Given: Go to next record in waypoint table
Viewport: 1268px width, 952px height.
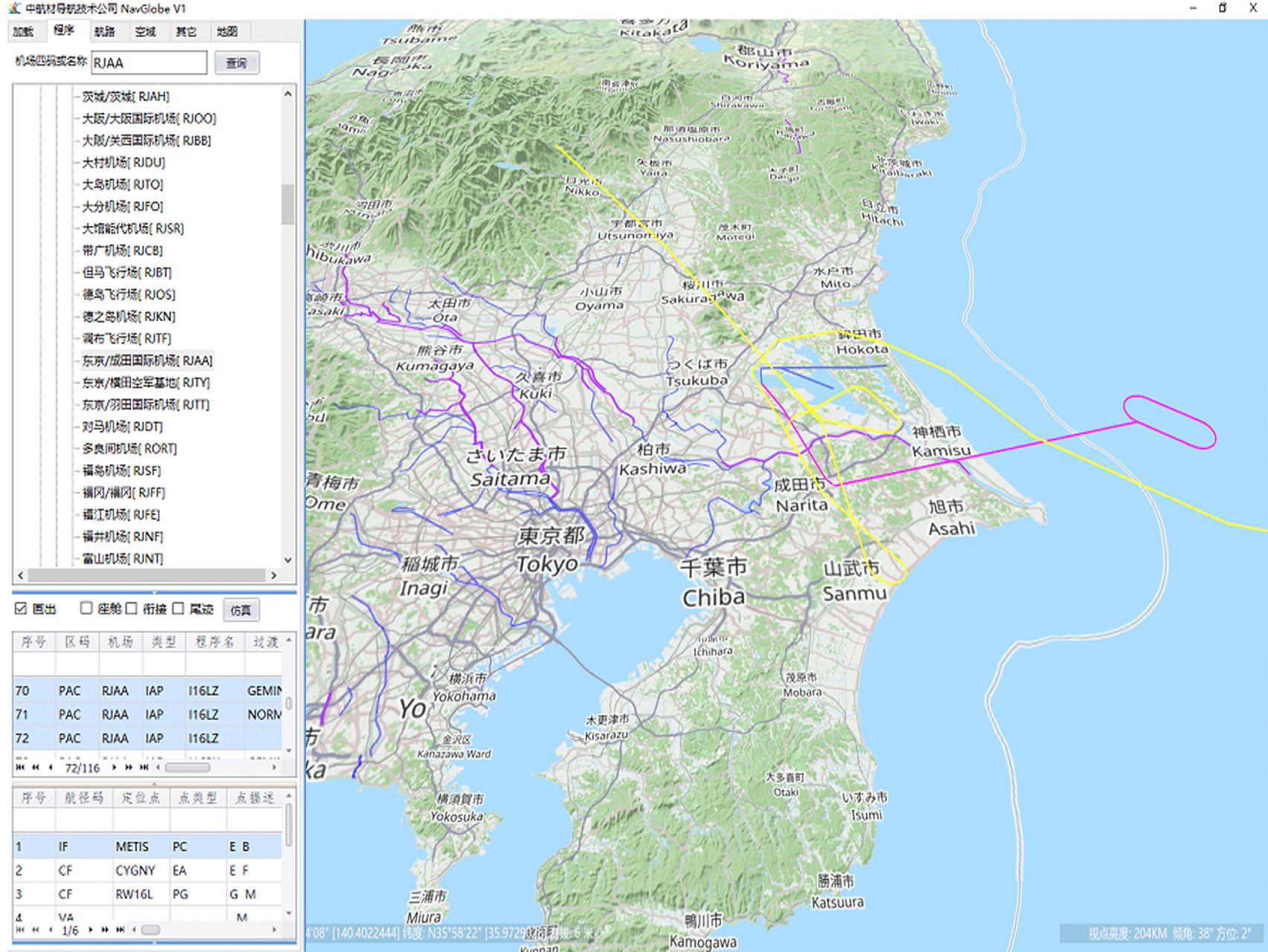Looking at the screenshot, I should point(91,930).
